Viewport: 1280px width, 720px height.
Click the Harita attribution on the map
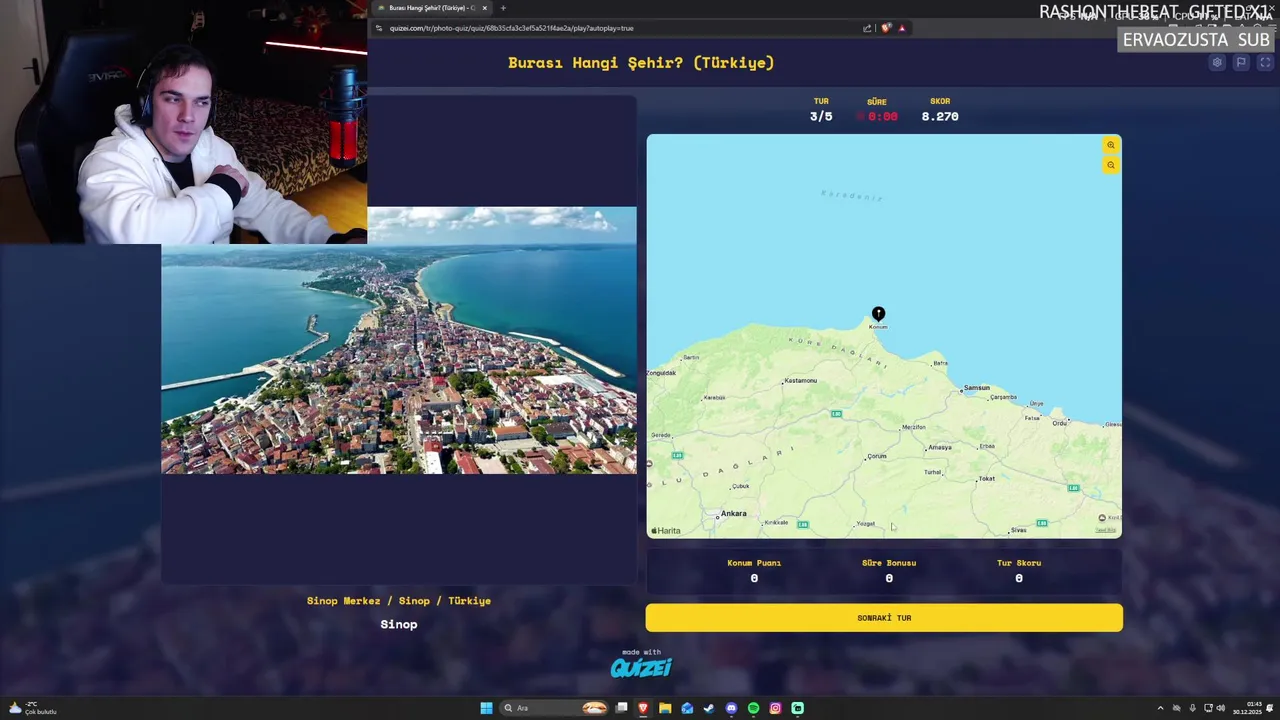666,531
